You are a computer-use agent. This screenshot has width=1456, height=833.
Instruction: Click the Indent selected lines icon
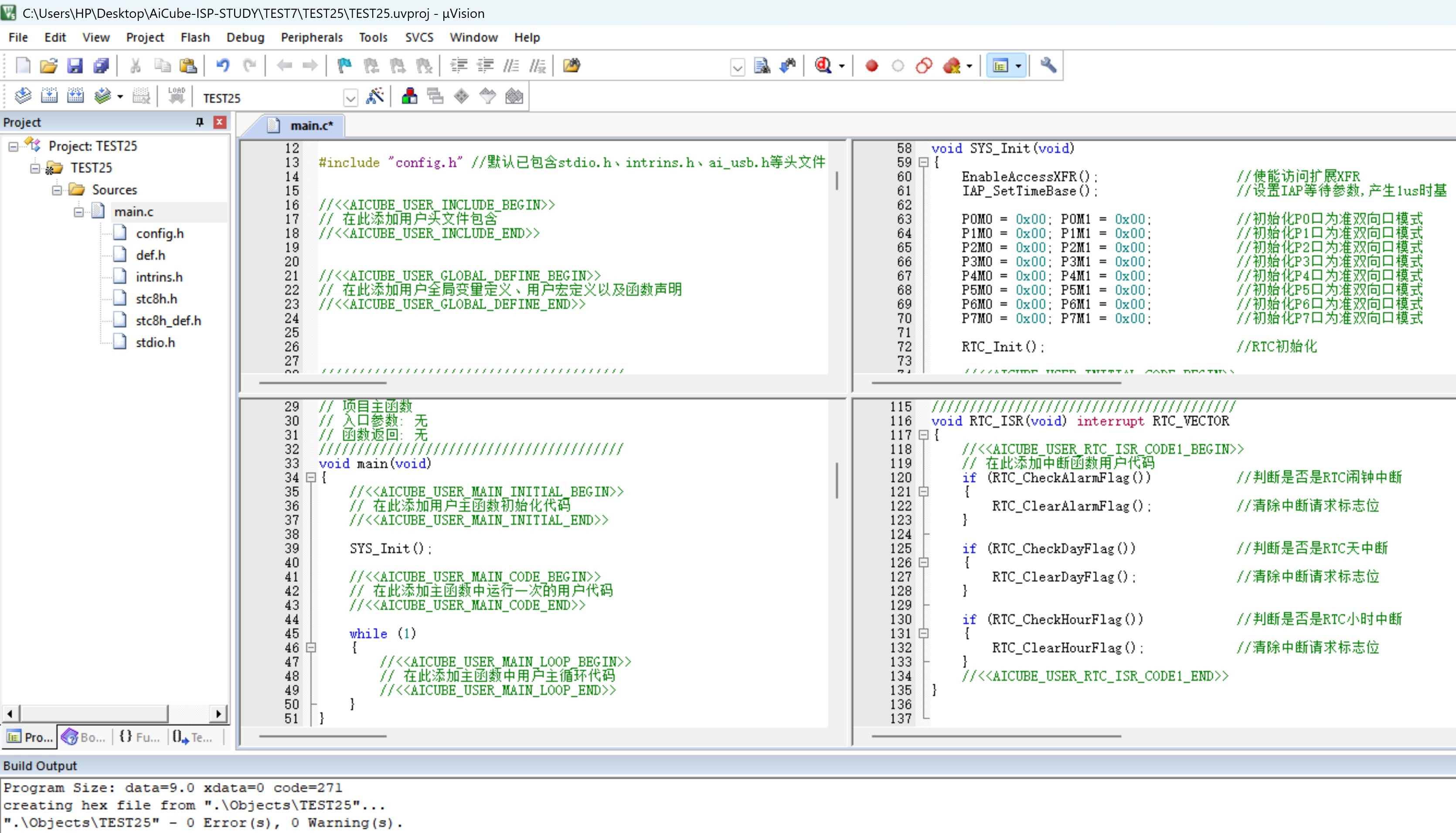459,66
